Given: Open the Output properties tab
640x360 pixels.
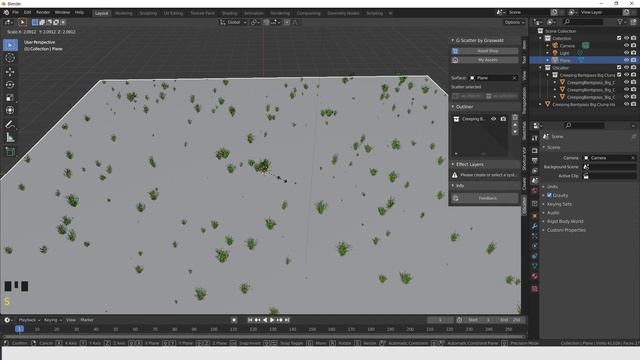Looking at the screenshot, I should pyautogui.click(x=535, y=161).
